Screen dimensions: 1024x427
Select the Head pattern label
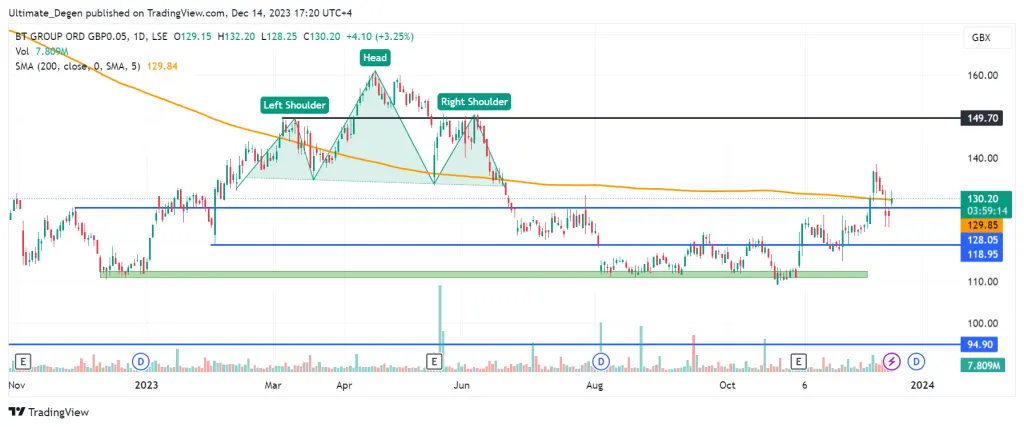[x=375, y=58]
